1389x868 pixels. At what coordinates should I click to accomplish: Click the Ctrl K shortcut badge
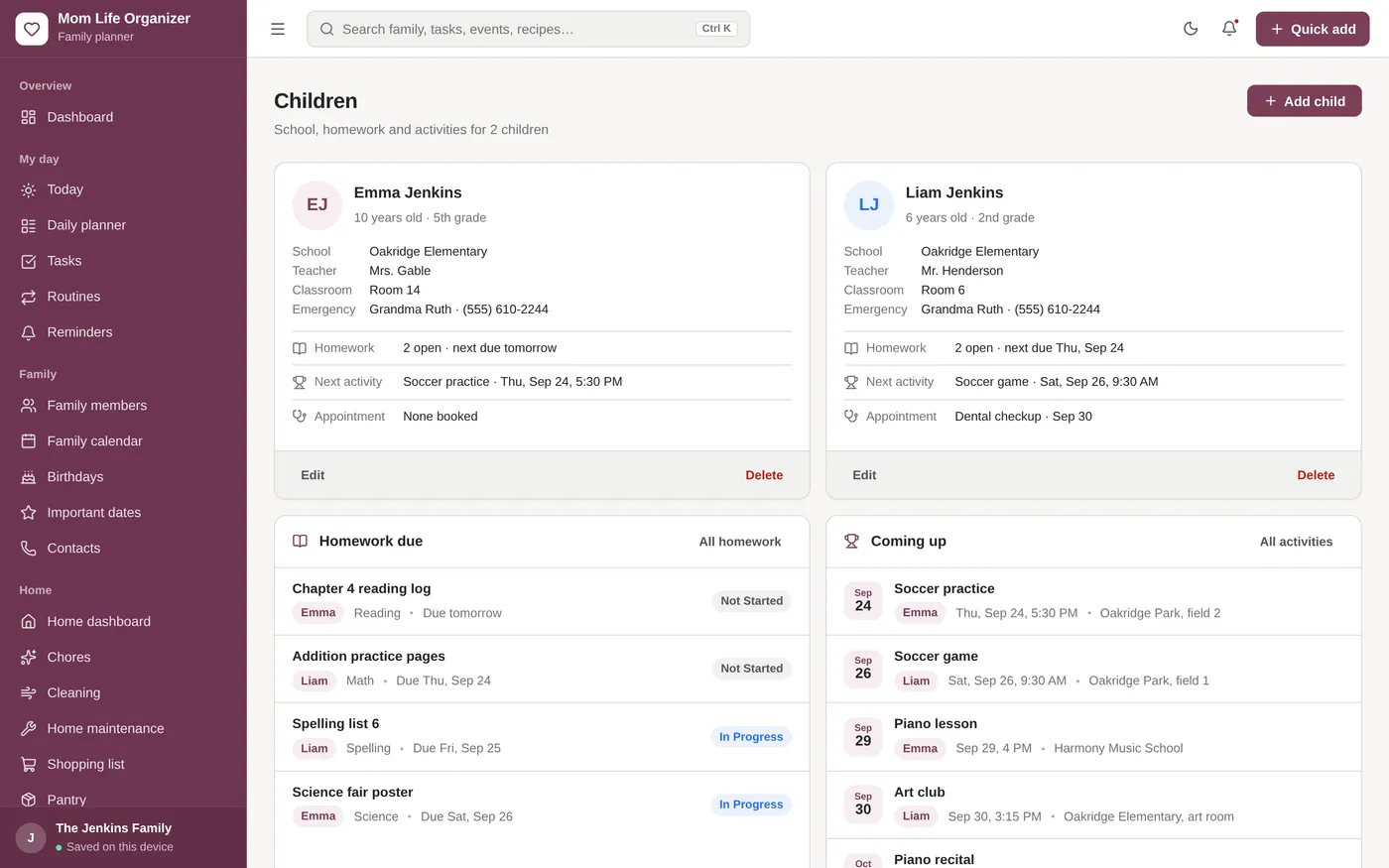coord(716,29)
